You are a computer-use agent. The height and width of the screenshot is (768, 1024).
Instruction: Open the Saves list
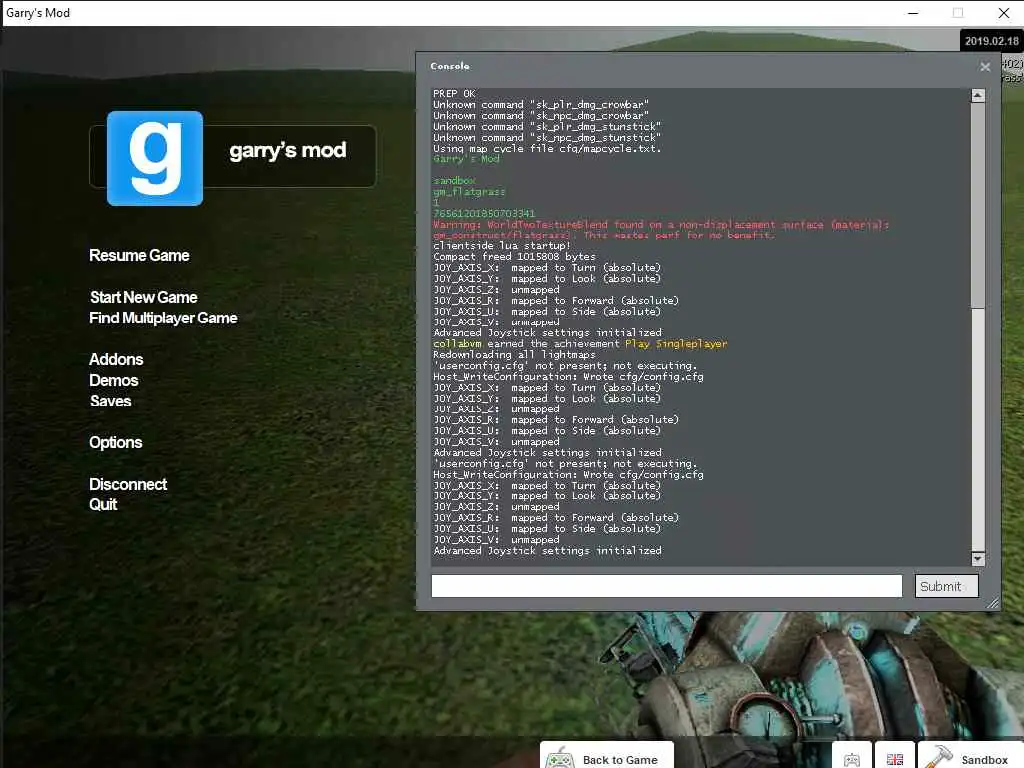coord(110,401)
